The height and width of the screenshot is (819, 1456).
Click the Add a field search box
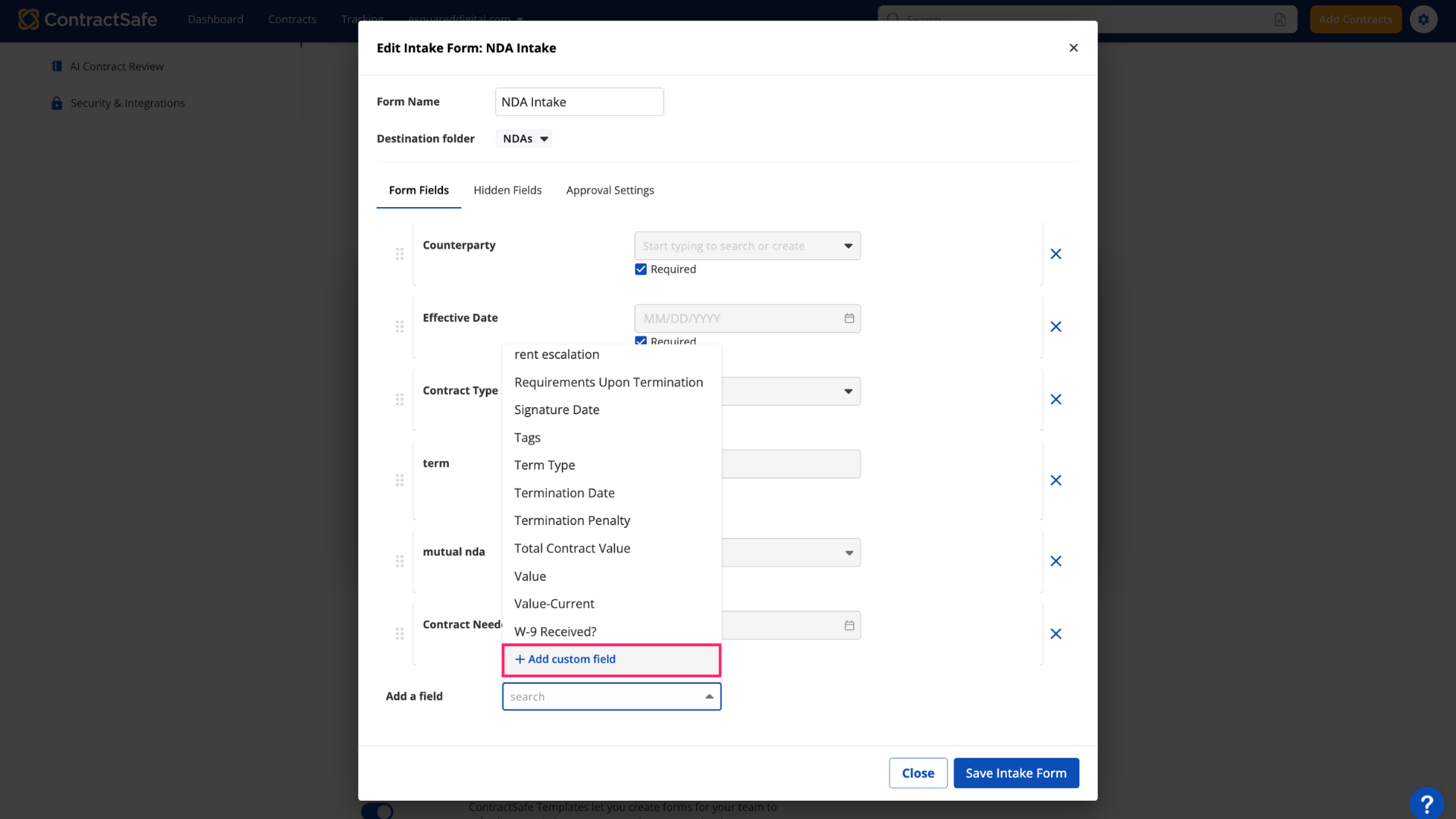tap(611, 697)
